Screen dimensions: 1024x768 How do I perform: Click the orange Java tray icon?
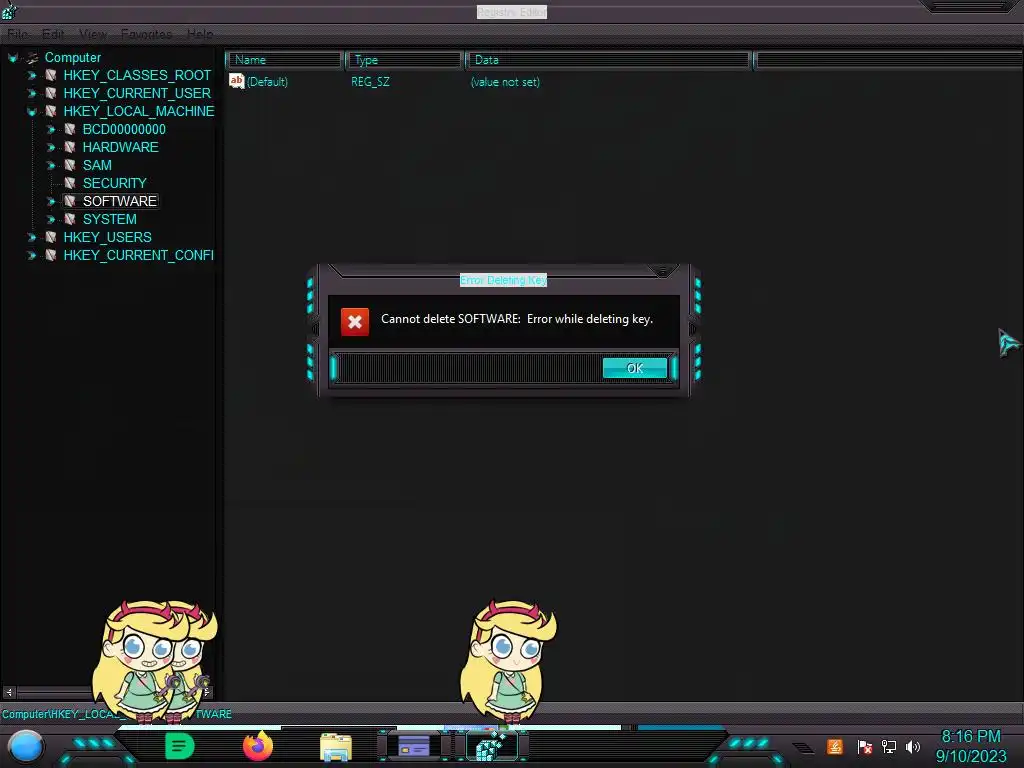835,746
